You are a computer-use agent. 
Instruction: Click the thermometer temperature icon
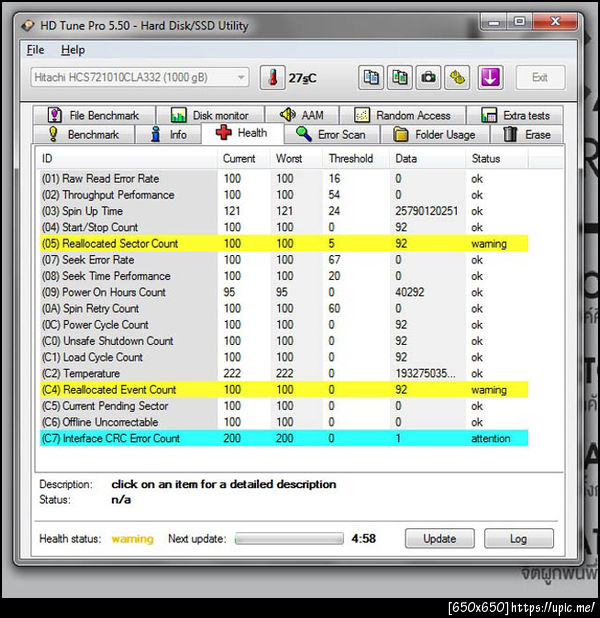(x=272, y=78)
